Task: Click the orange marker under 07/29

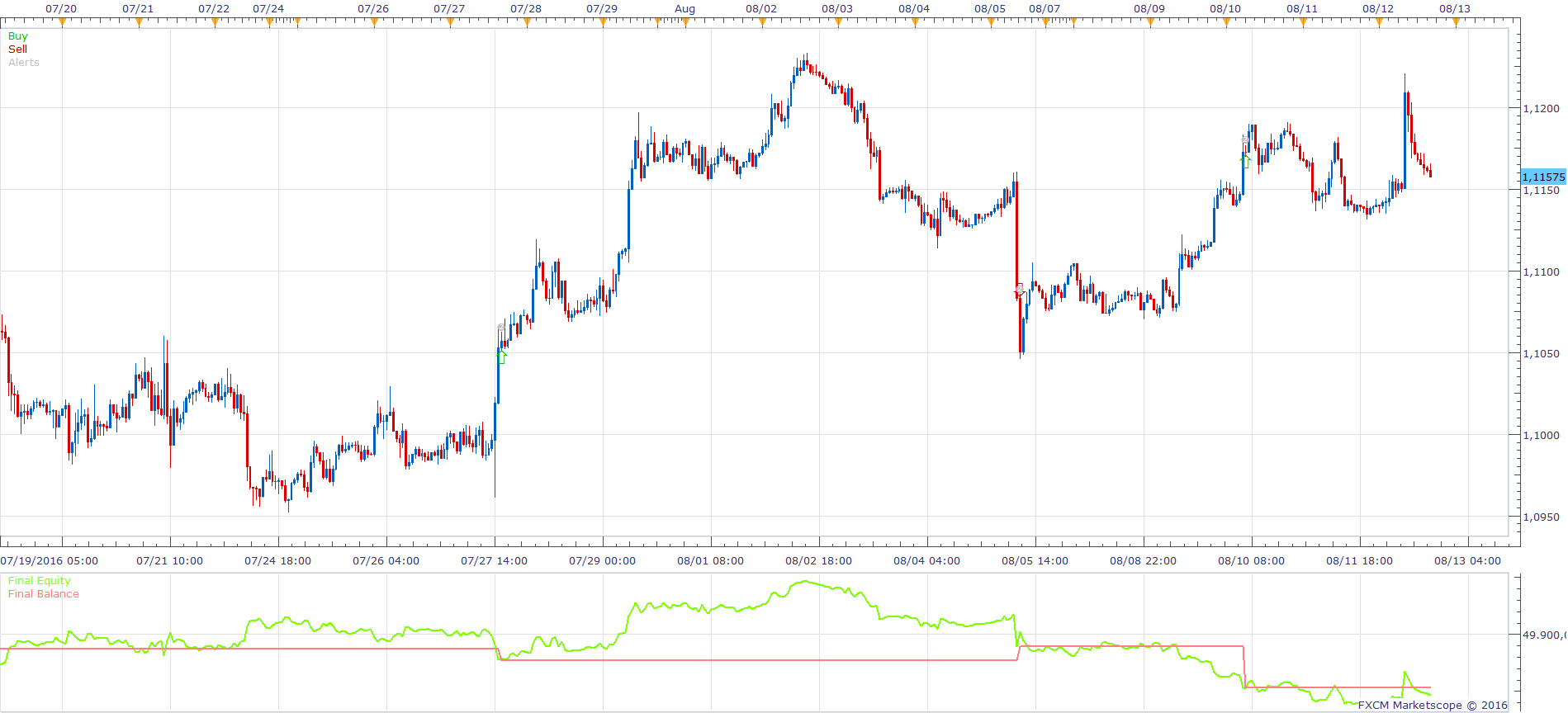Action: [603, 22]
